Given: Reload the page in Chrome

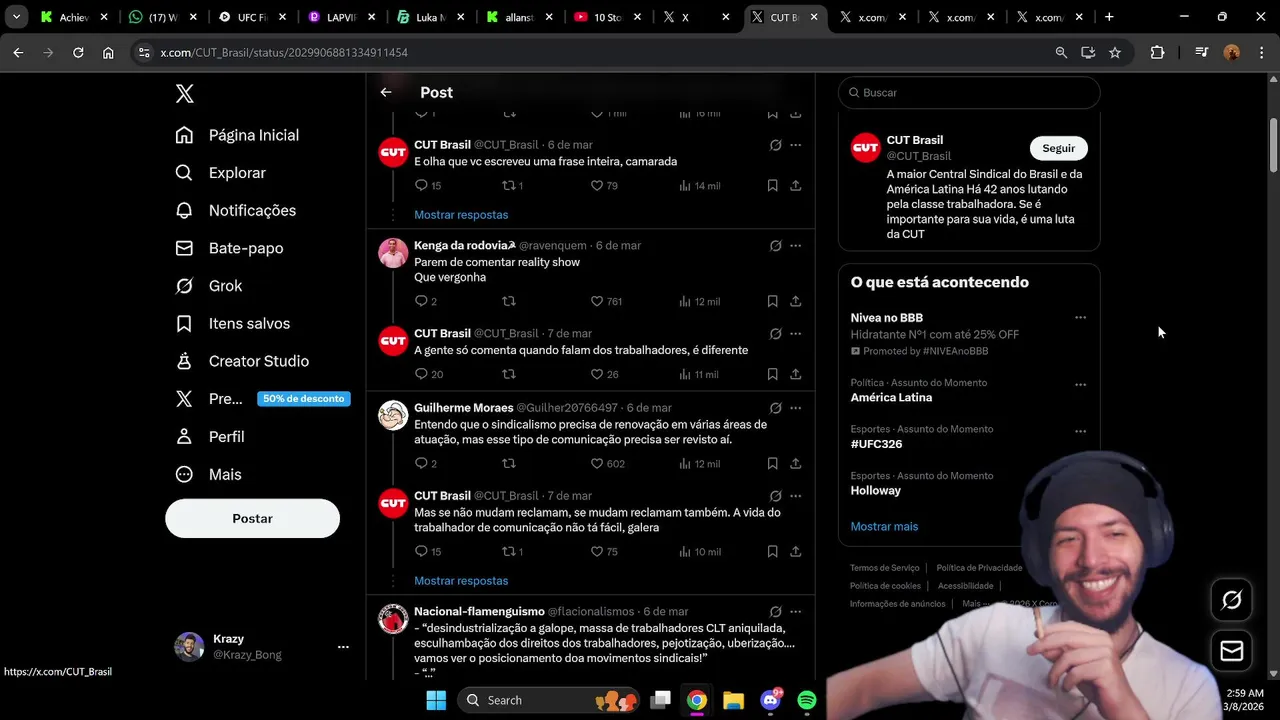Looking at the screenshot, I should 78,53.
